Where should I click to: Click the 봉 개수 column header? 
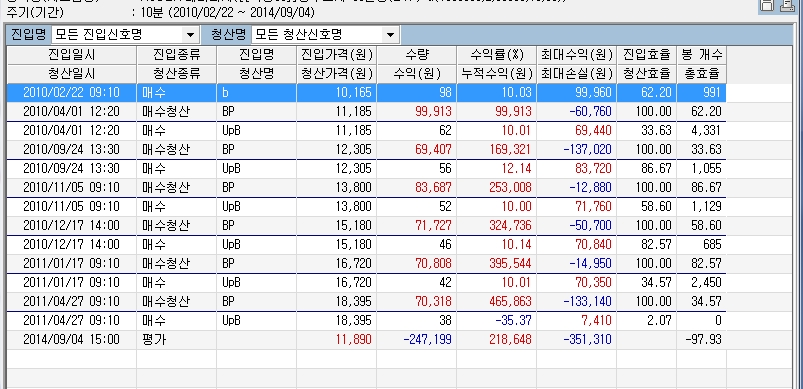pyautogui.click(x=701, y=54)
